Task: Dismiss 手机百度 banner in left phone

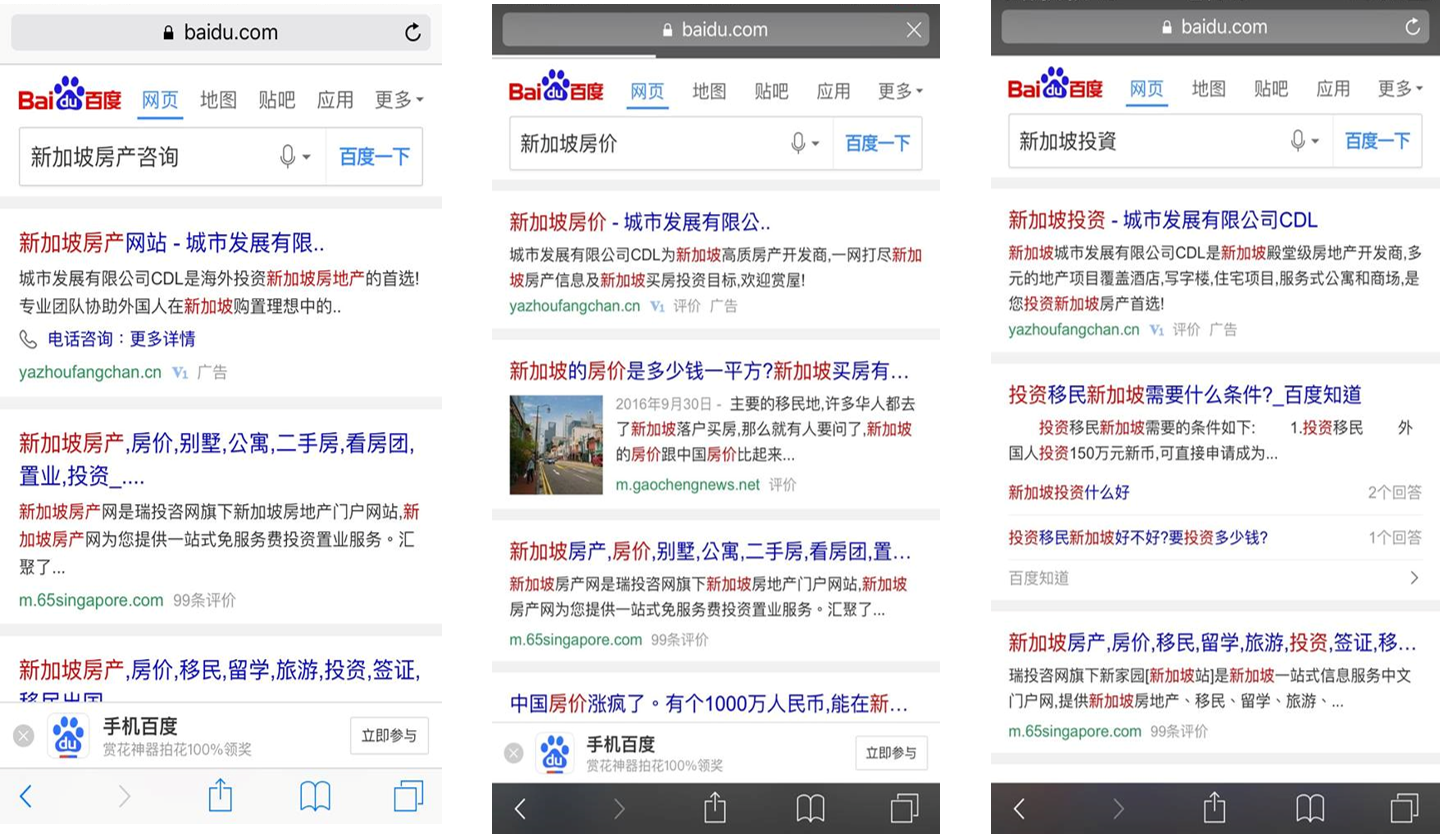Action: click(24, 736)
